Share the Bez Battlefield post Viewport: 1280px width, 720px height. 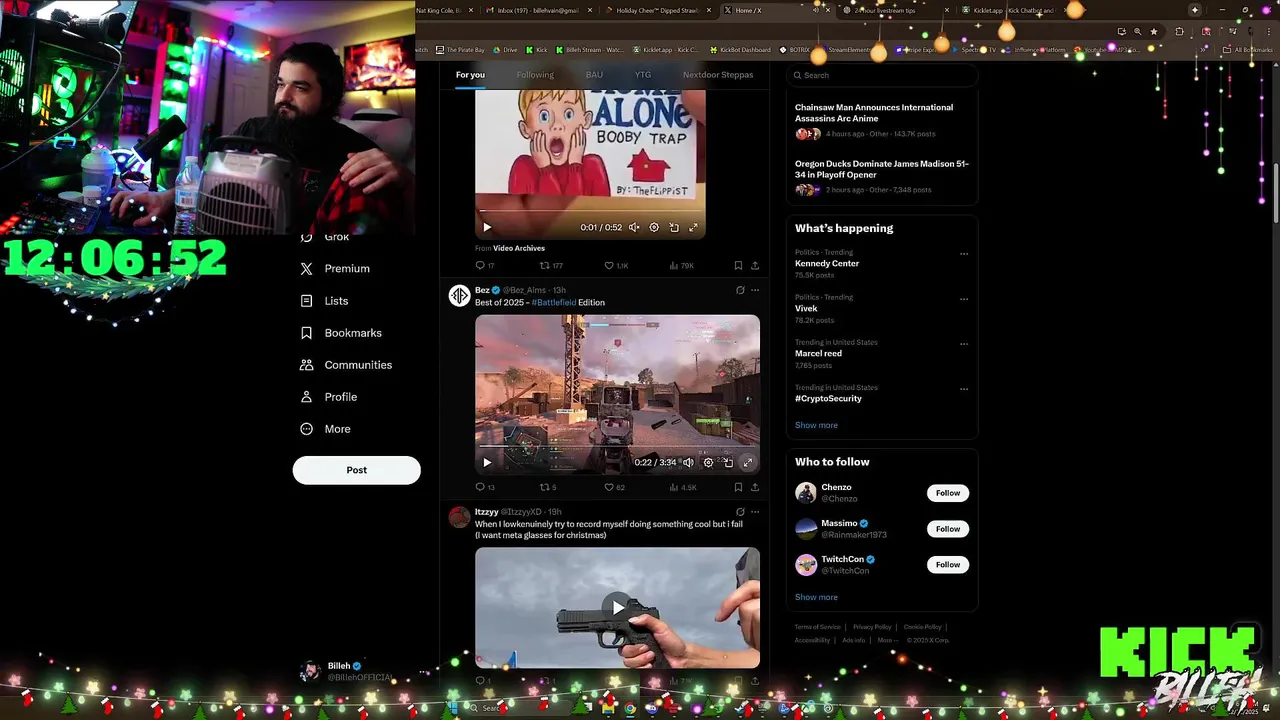(755, 488)
